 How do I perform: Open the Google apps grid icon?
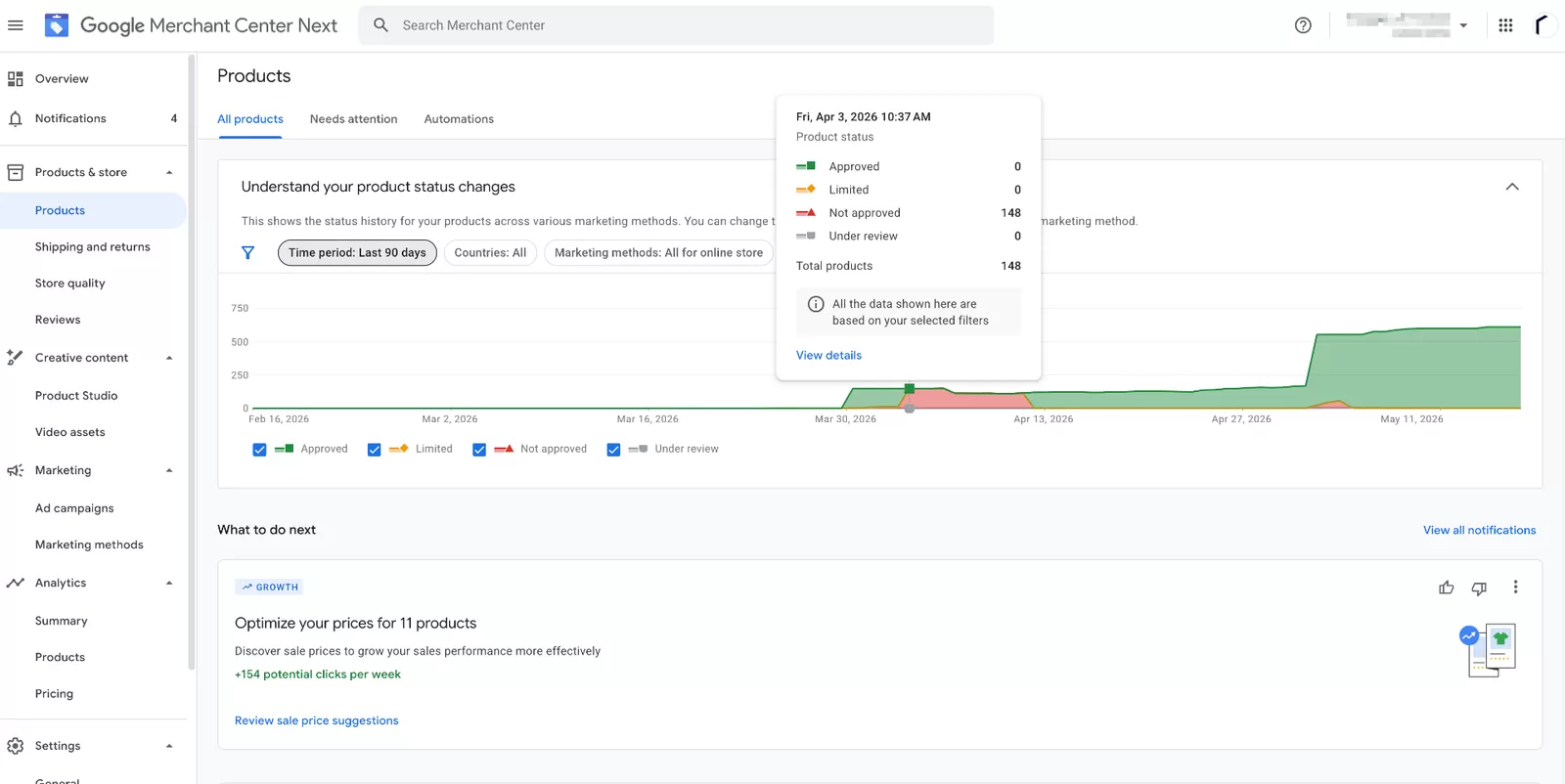point(1505,25)
